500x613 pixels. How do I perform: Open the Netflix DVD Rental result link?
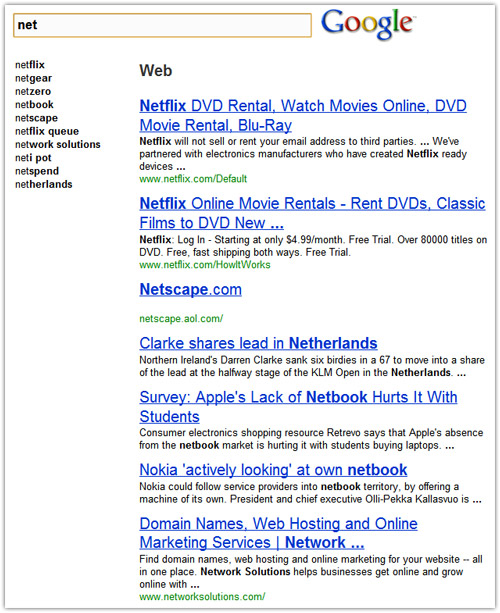click(x=303, y=116)
